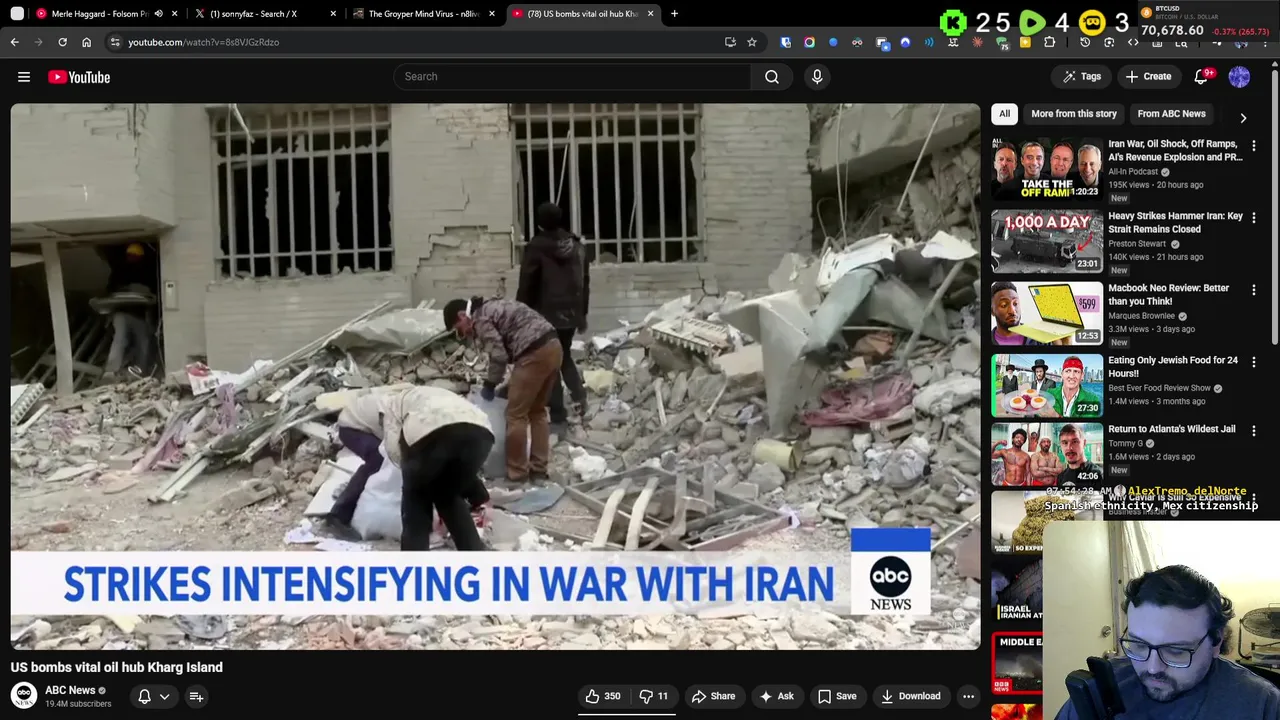Click the green Rumble play icon
1280x720 pixels.
(1031, 22)
